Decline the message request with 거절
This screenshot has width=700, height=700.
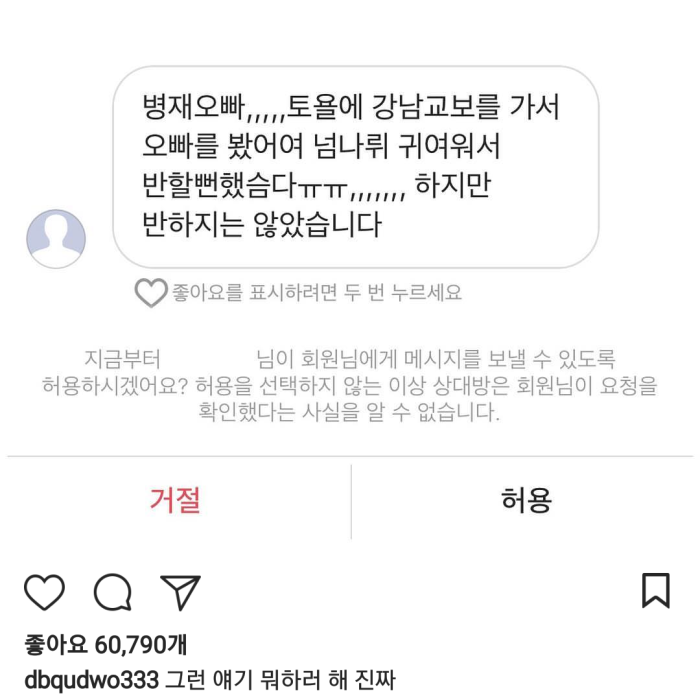[x=175, y=500]
